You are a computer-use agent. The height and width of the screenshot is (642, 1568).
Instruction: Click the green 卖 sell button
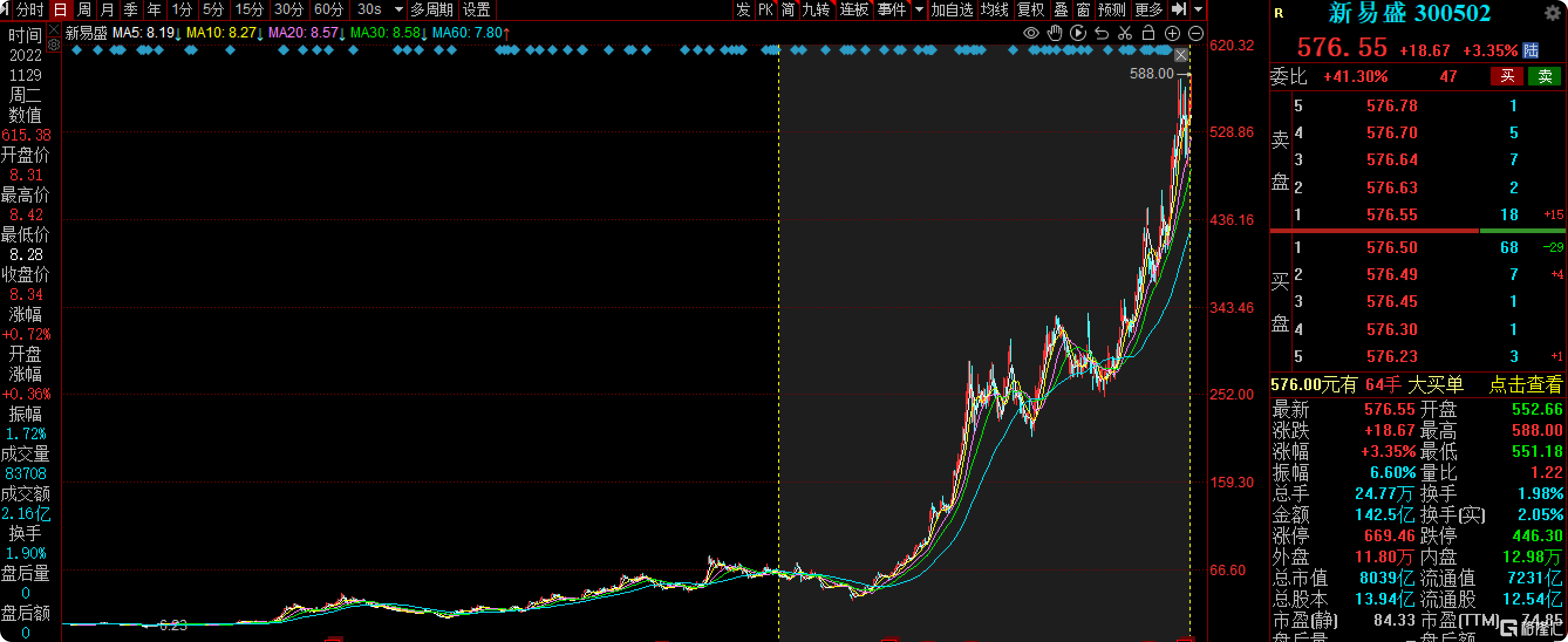pyautogui.click(x=1545, y=76)
